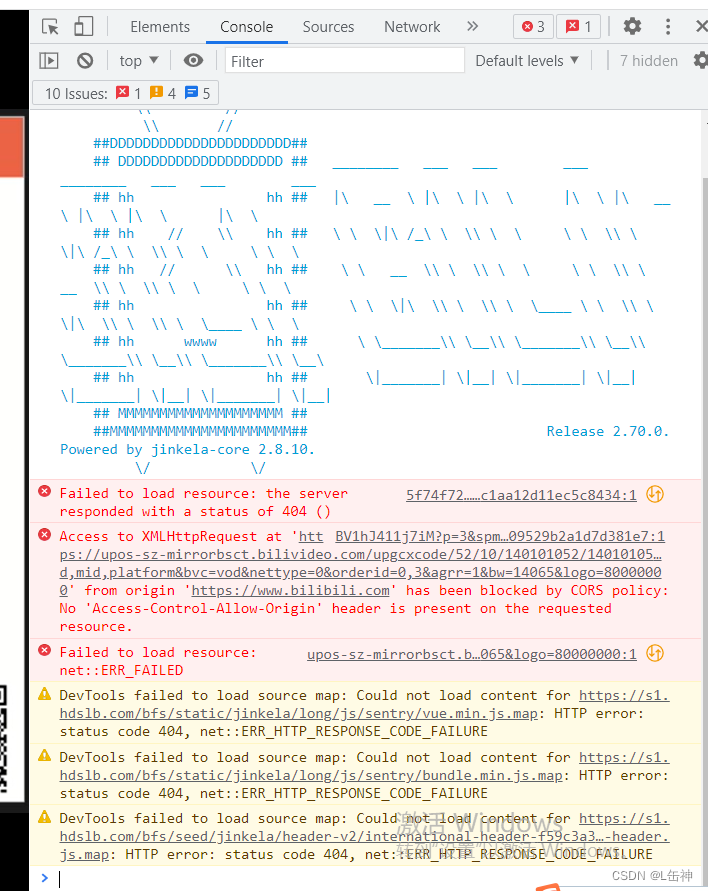Open the upos-sz-mirrorbsct.b…065&logo=80000000:1 link
This screenshot has height=891, width=708.
click(472, 655)
